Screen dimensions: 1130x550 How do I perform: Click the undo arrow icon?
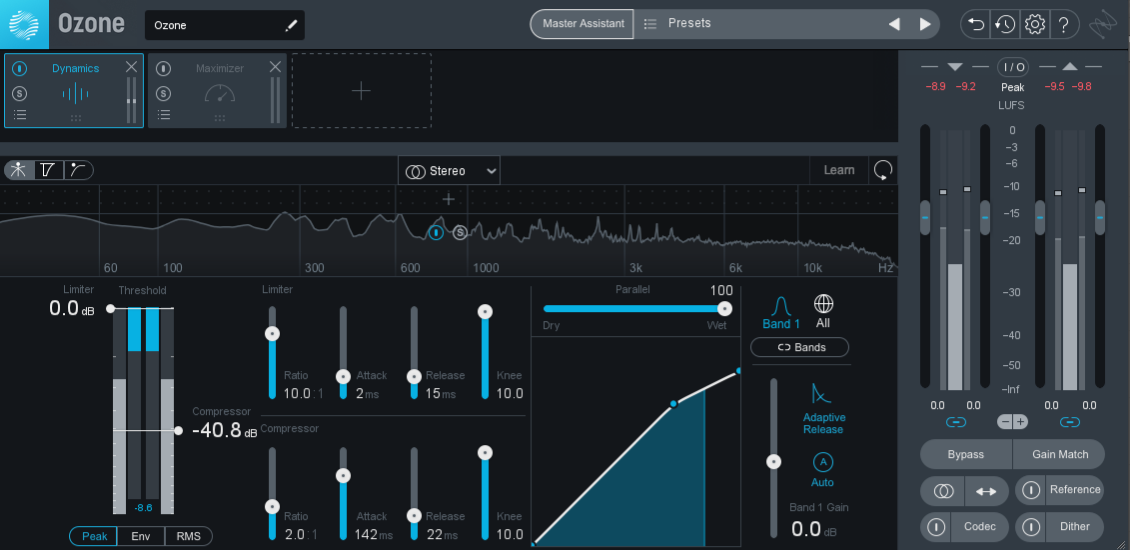point(976,25)
